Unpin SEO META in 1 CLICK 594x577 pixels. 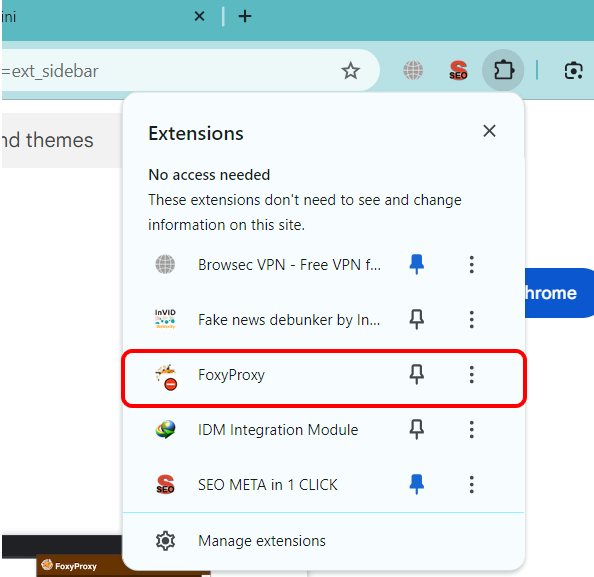(416, 484)
